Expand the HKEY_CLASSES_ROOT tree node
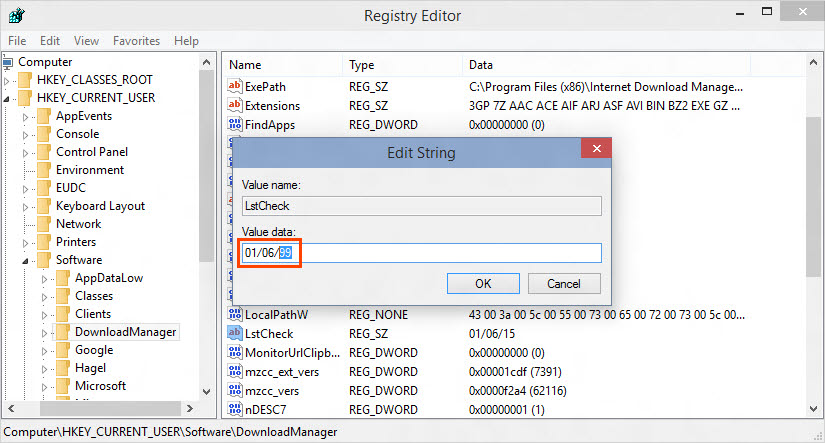The height and width of the screenshot is (443, 825). coord(10,80)
